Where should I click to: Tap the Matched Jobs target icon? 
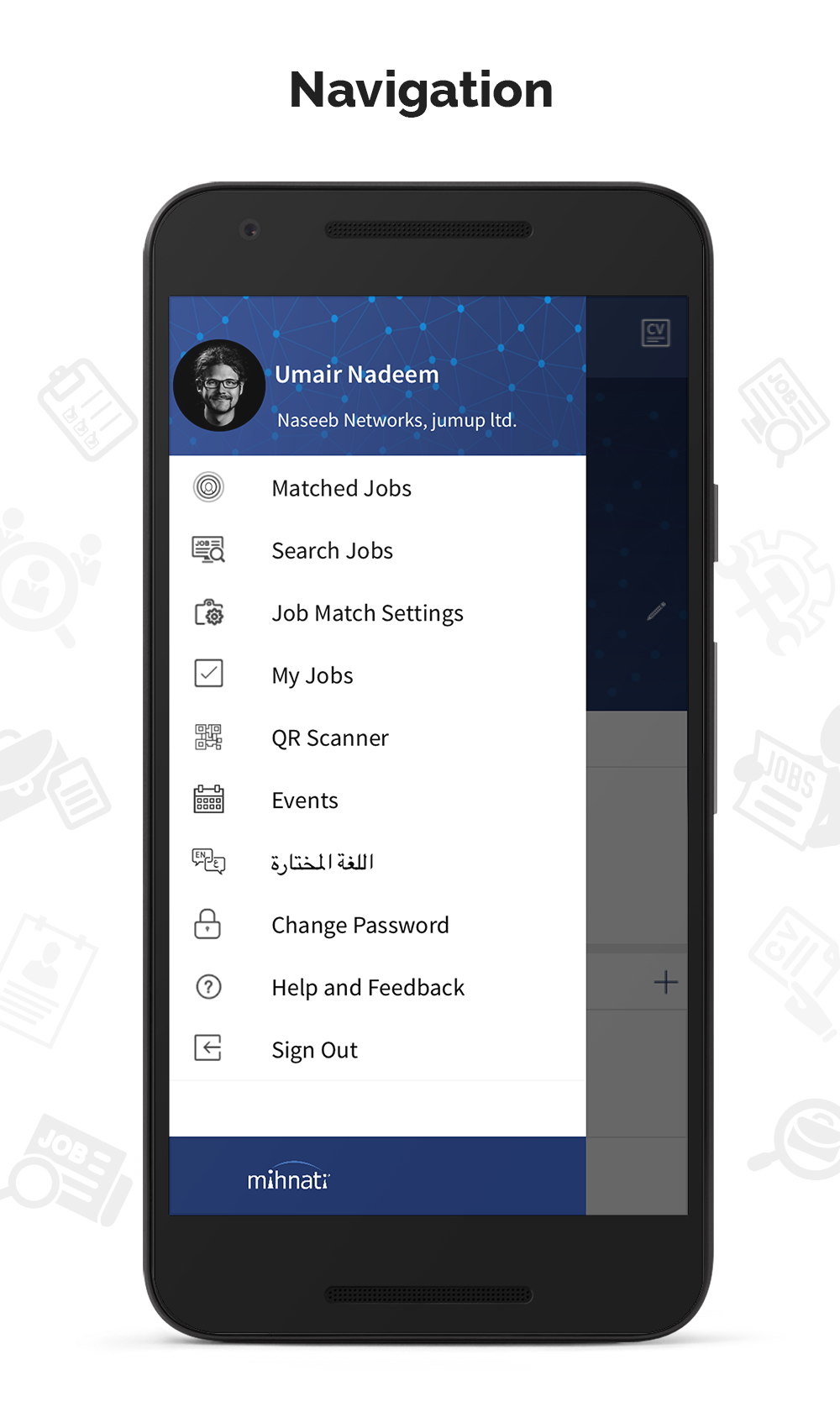coord(208,487)
